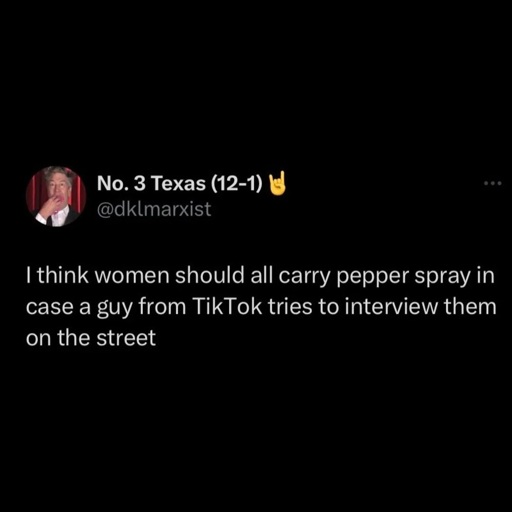The height and width of the screenshot is (512, 512).
Task: Open the @dklmarxist handle link
Action: [x=154, y=209]
